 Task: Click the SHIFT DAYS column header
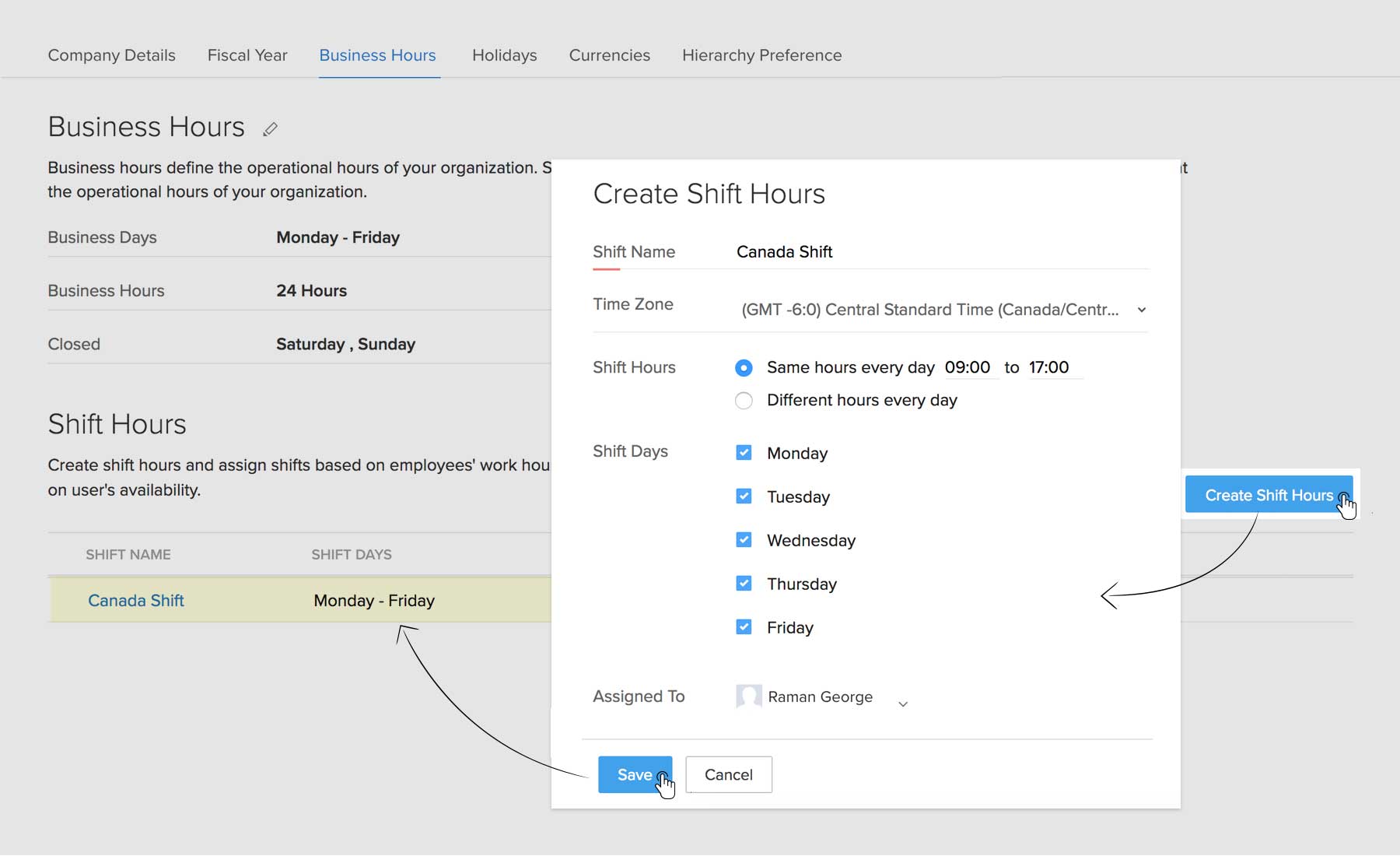[352, 555]
